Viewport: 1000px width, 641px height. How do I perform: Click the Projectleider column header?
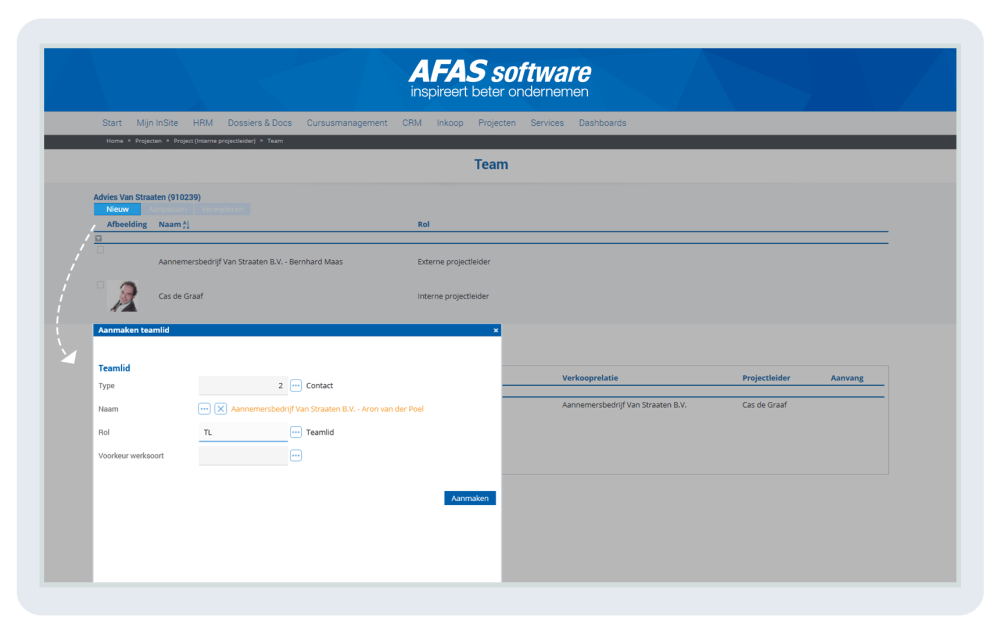click(x=766, y=378)
